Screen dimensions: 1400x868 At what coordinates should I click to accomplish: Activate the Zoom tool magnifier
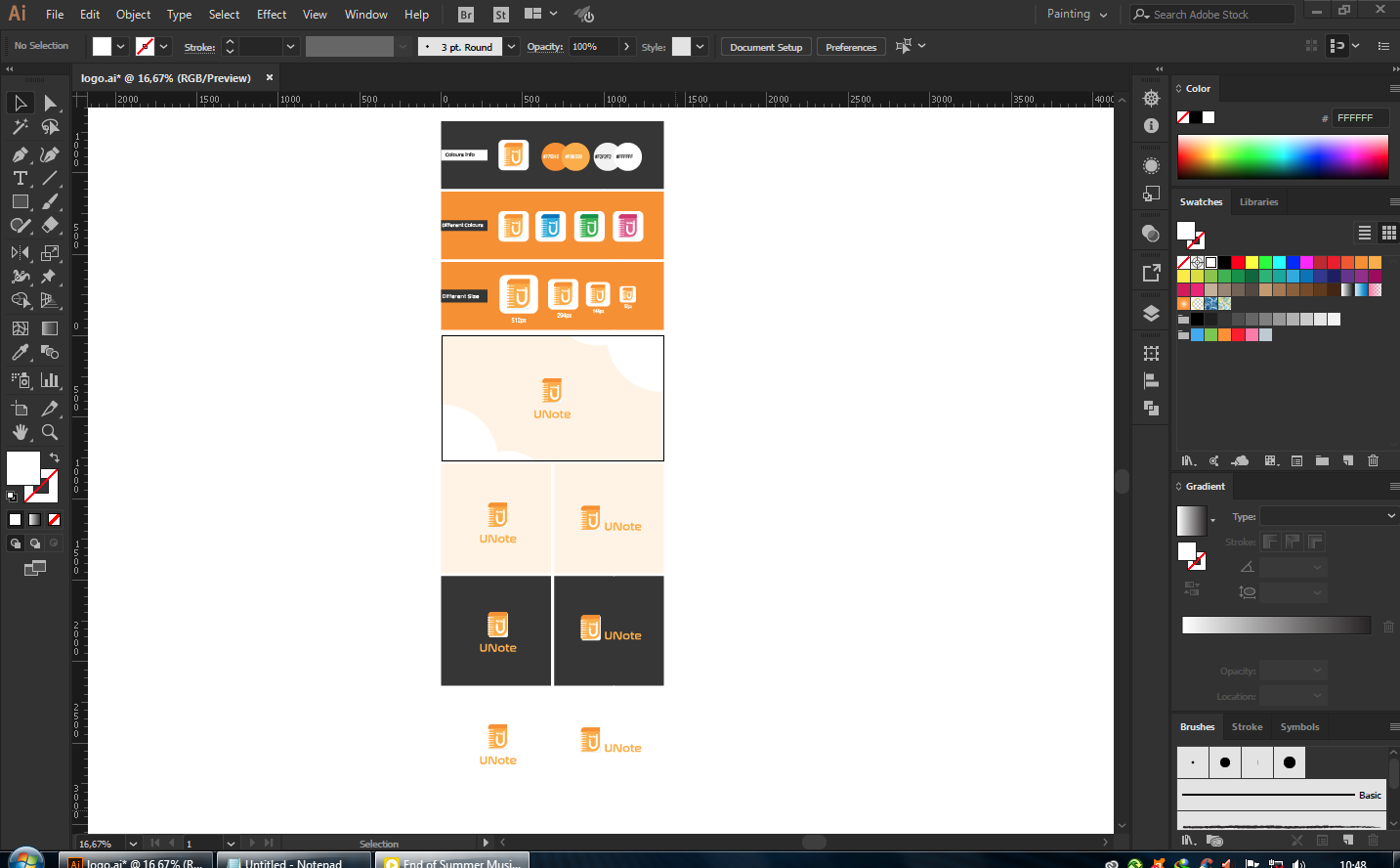[50, 432]
